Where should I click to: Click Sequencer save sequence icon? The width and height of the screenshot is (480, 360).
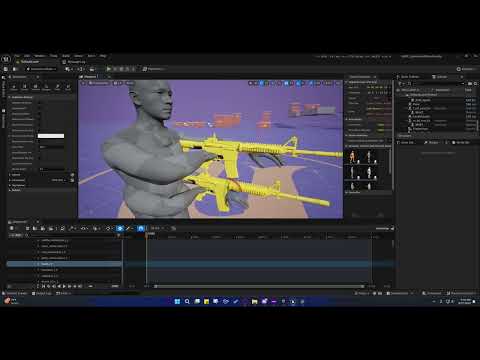(x=28, y=228)
